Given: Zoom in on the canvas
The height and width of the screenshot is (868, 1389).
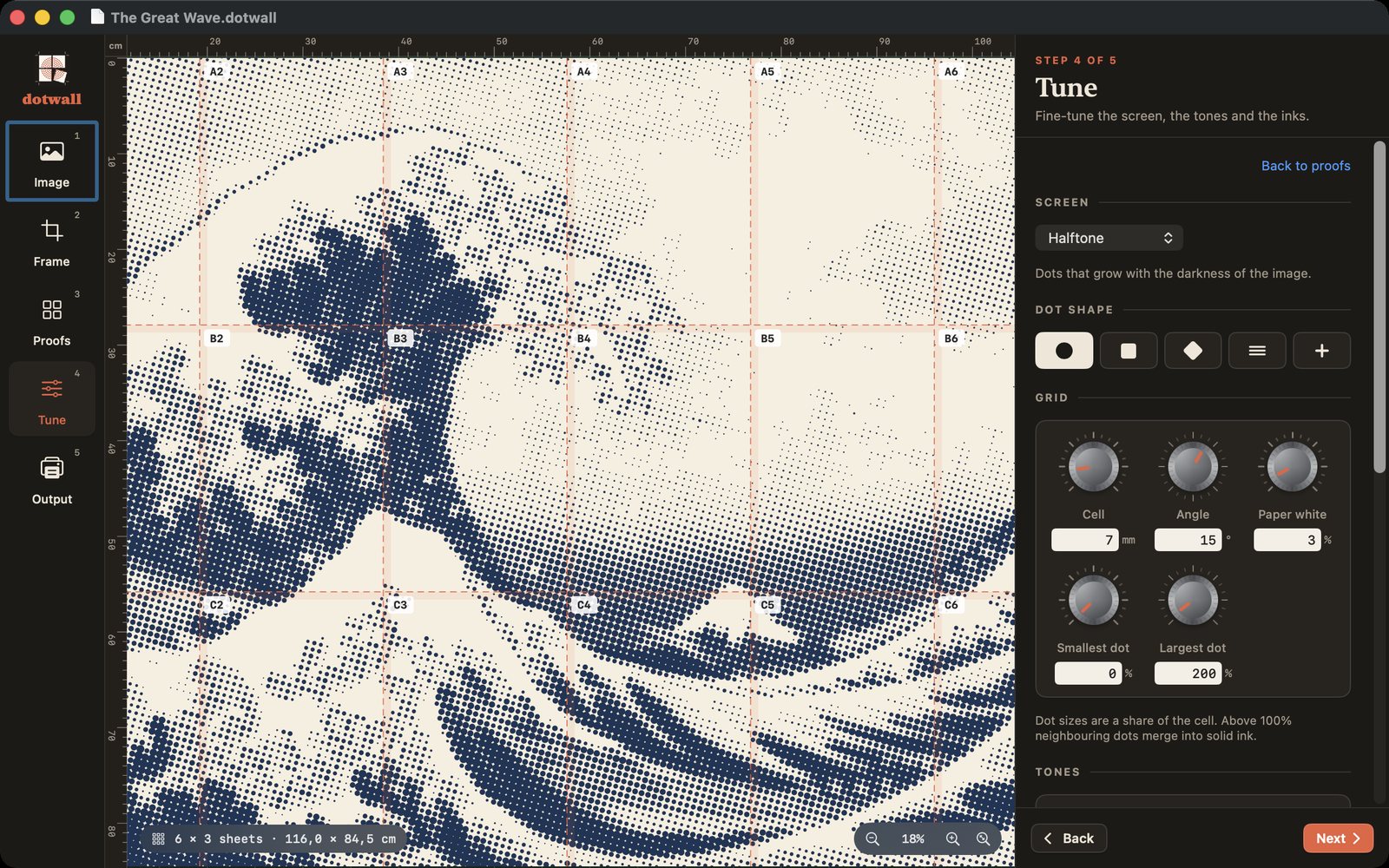Looking at the screenshot, I should [x=952, y=839].
